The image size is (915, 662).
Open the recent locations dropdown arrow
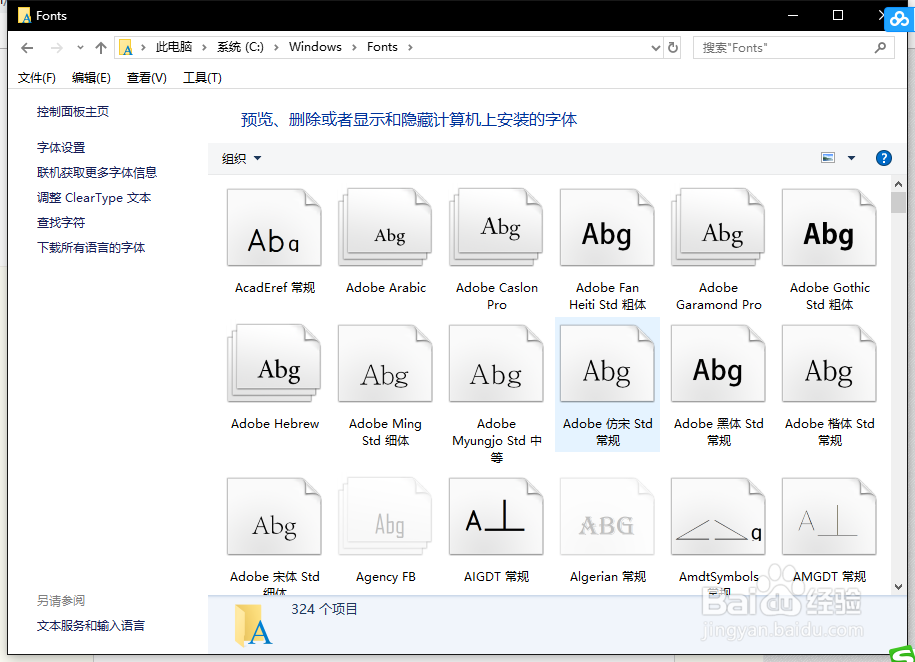point(80,48)
